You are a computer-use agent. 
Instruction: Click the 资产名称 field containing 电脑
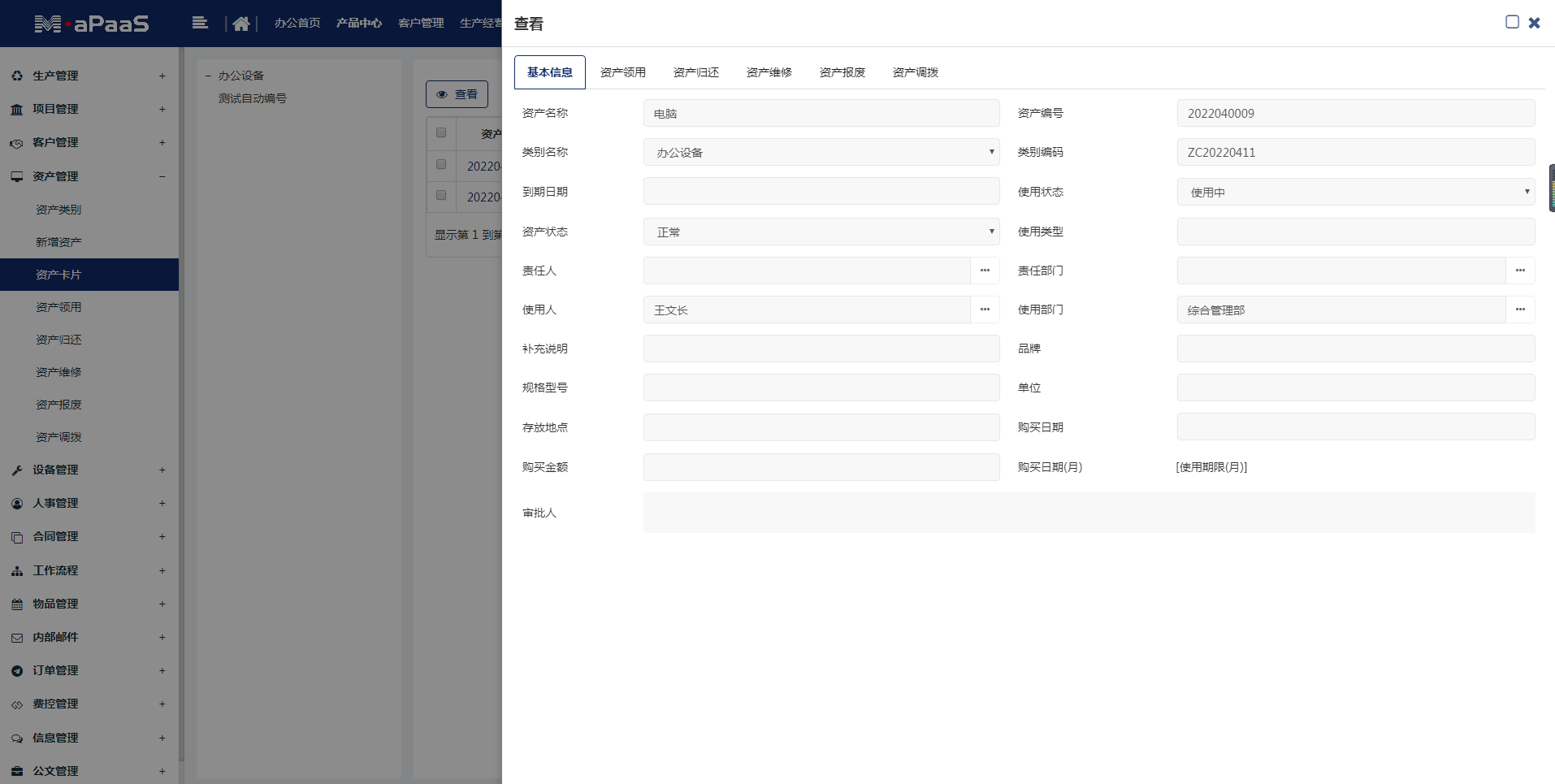tap(821, 113)
